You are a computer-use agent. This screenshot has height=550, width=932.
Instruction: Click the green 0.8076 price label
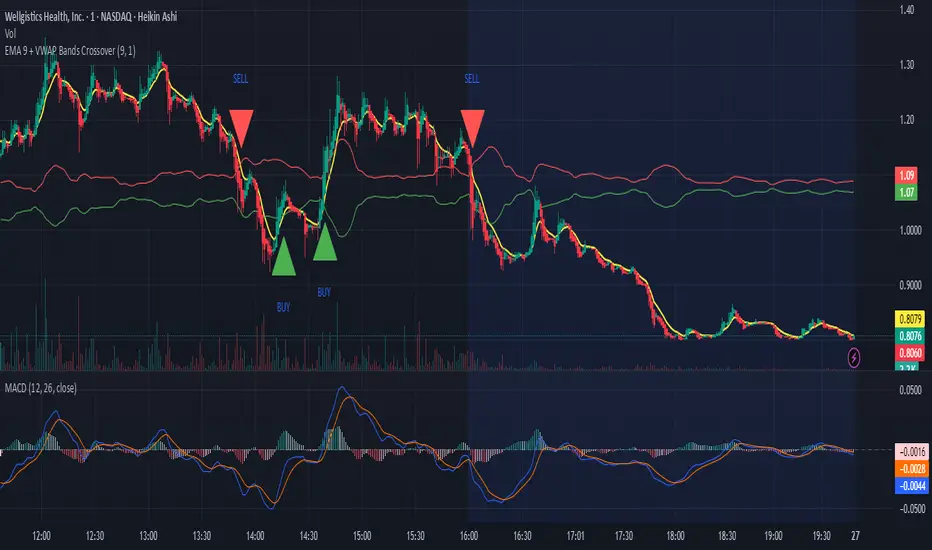[911, 336]
